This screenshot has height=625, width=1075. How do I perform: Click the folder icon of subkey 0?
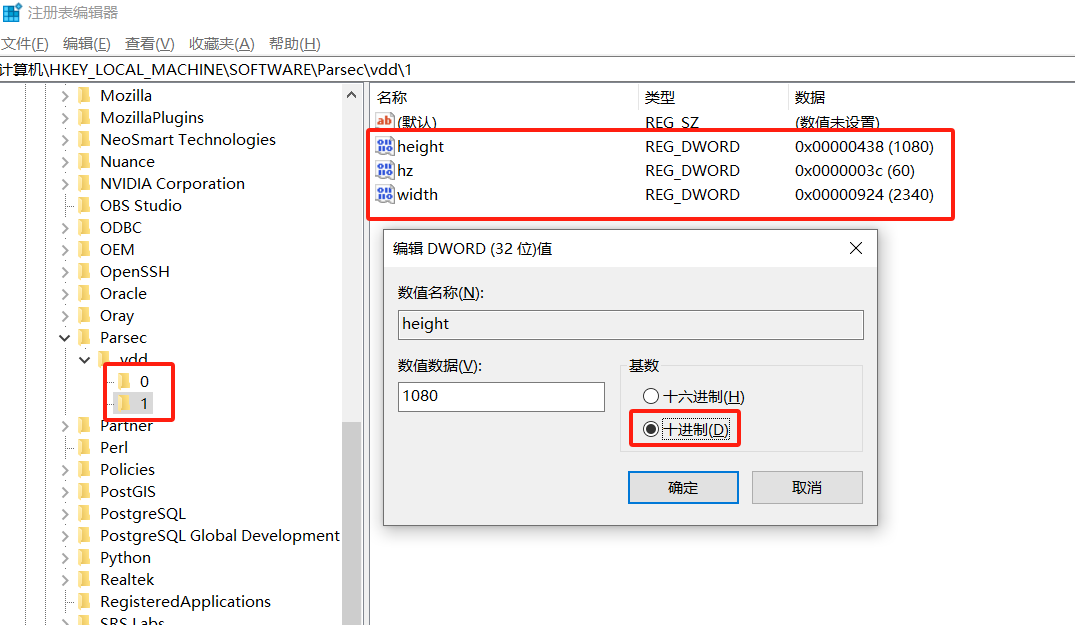[x=124, y=381]
